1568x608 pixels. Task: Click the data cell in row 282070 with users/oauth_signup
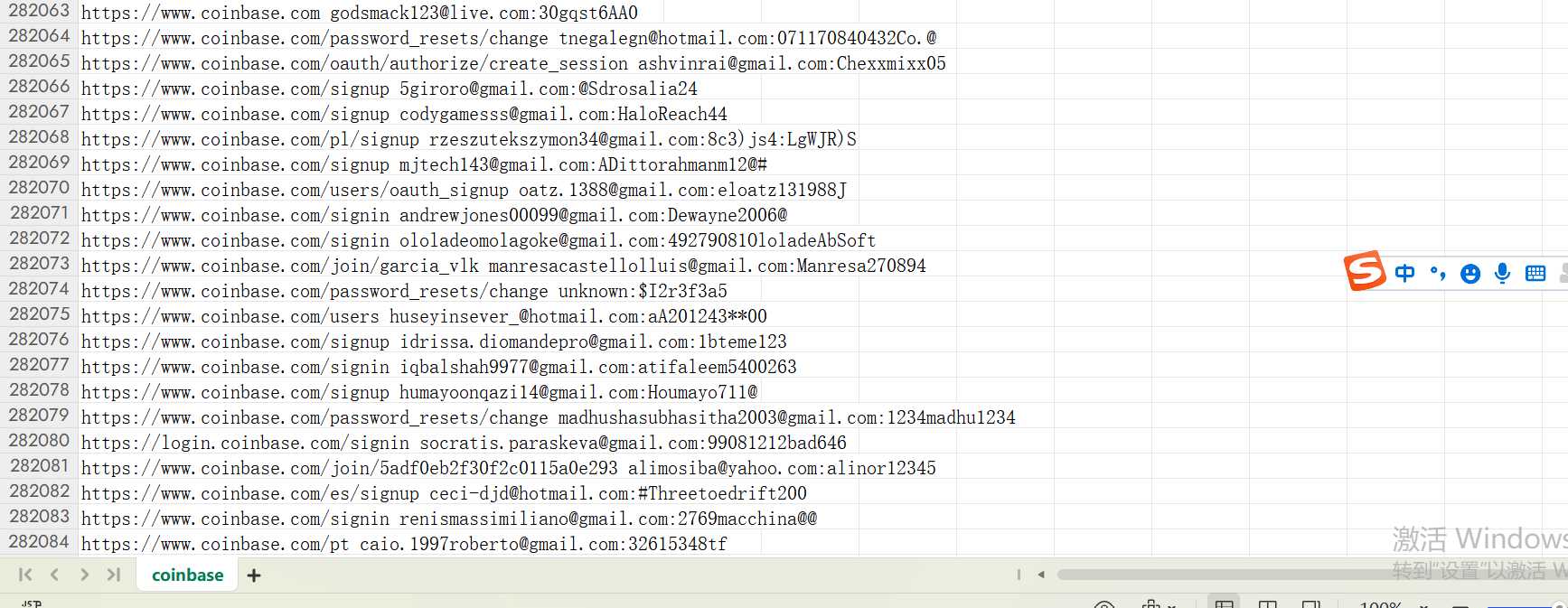tap(464, 190)
